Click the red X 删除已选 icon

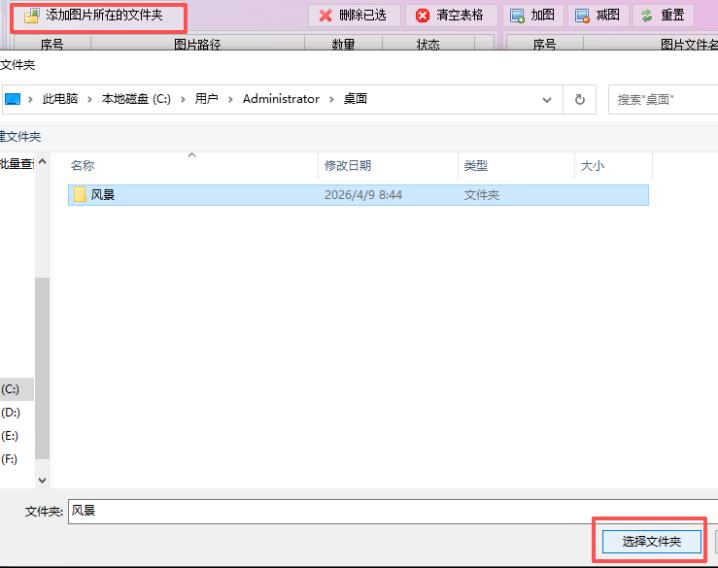click(325, 16)
